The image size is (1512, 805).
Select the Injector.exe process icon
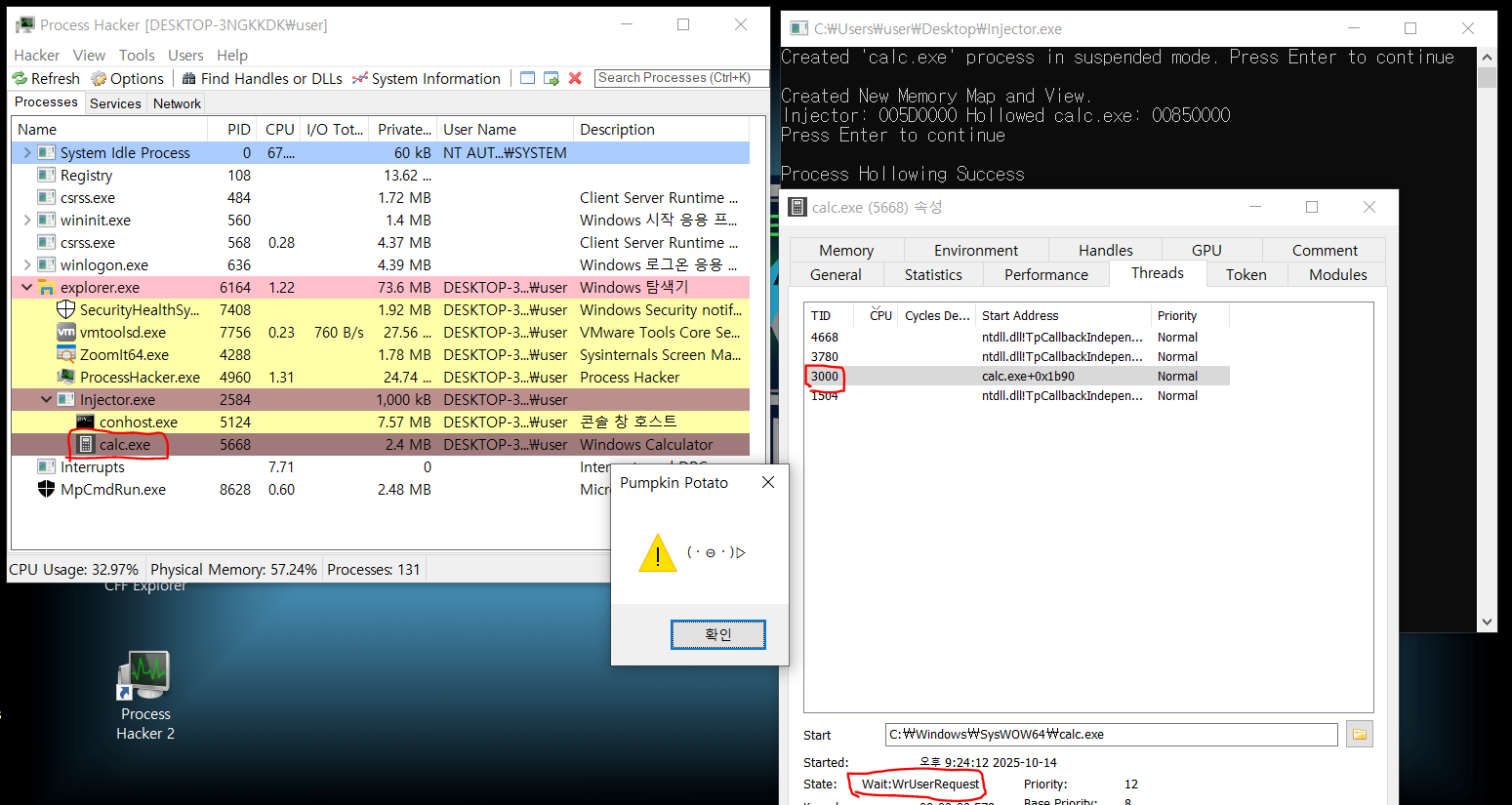point(65,399)
